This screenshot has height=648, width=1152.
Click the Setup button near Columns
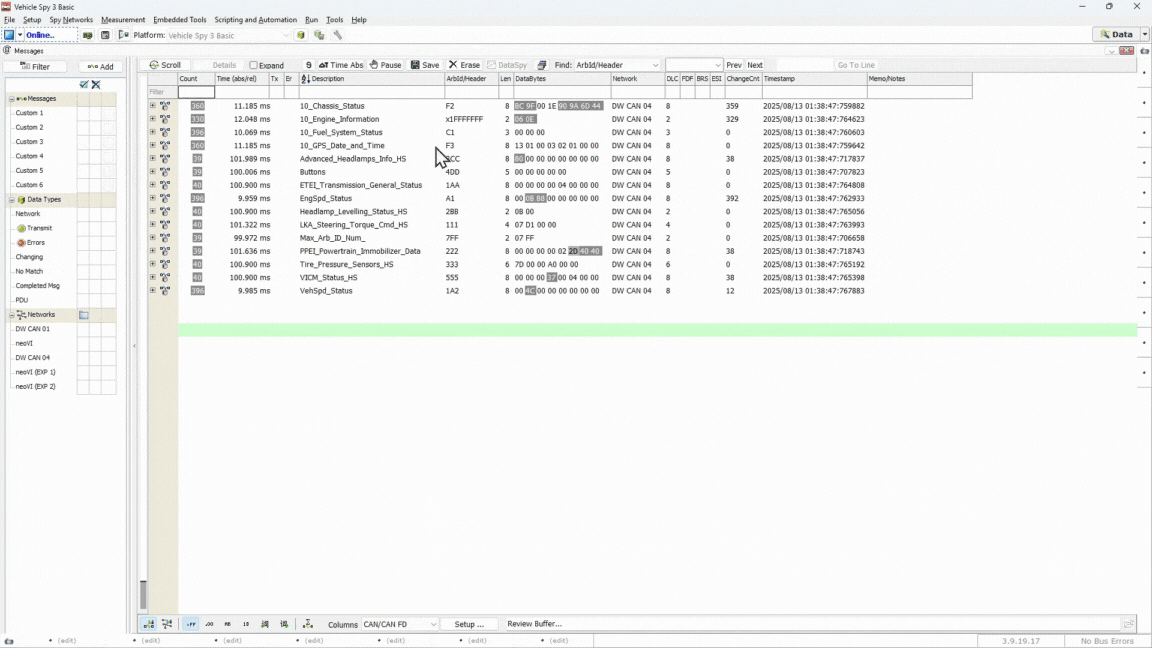pos(469,624)
